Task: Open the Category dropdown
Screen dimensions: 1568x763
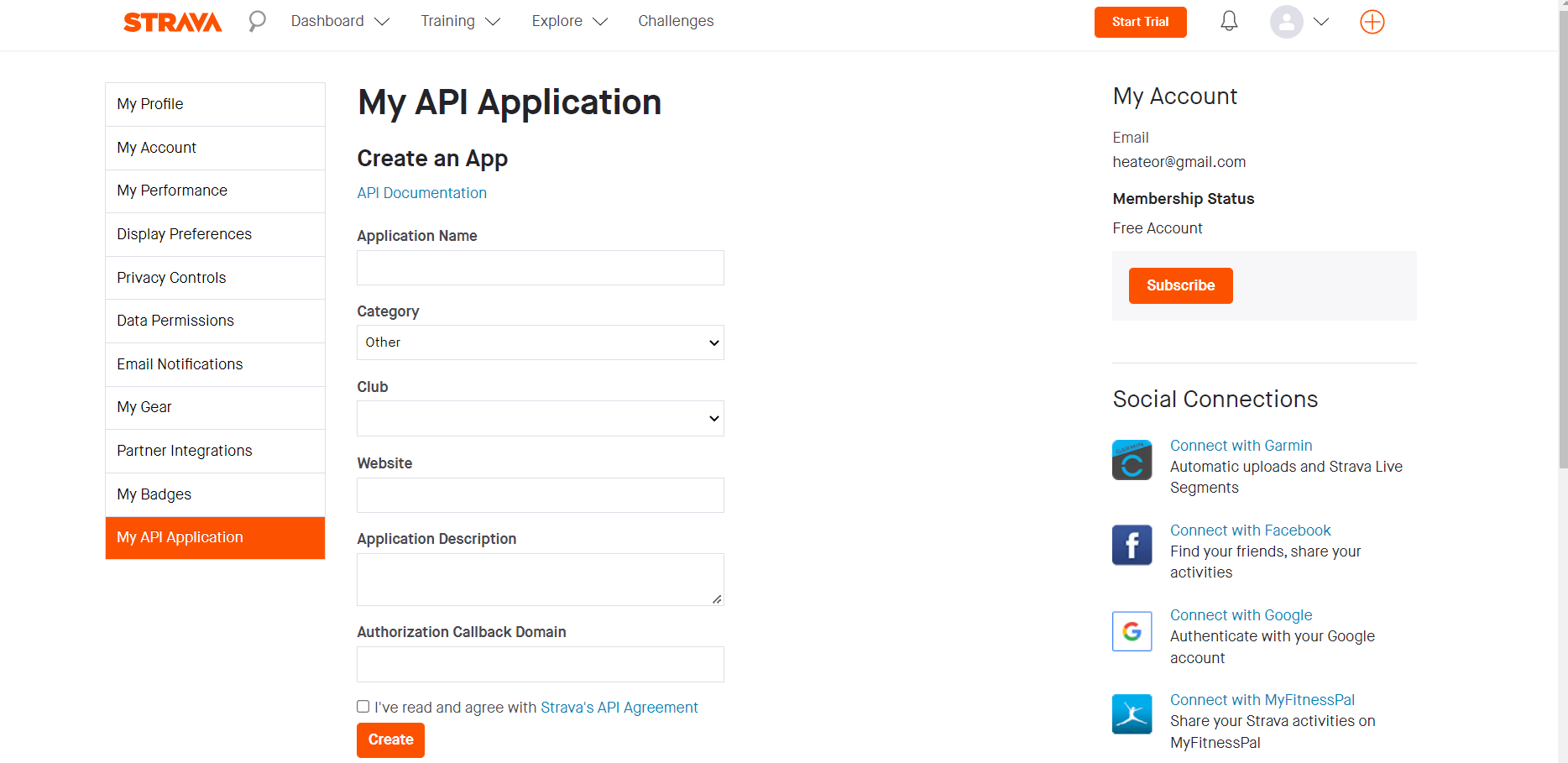Action: pyautogui.click(x=540, y=342)
